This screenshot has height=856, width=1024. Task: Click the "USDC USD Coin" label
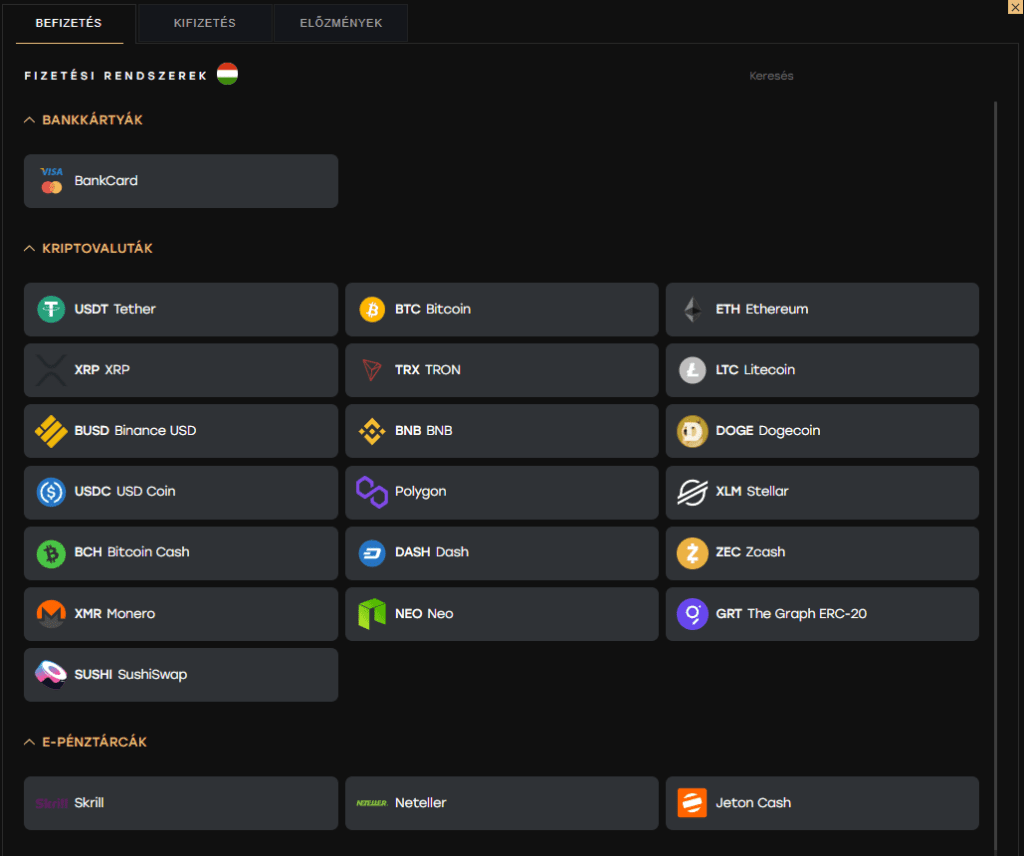pyautogui.click(x=125, y=492)
